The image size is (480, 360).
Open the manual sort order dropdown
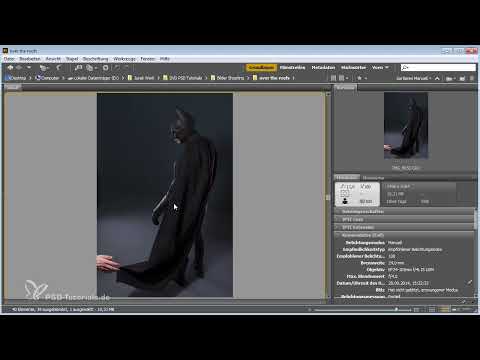(x=414, y=78)
